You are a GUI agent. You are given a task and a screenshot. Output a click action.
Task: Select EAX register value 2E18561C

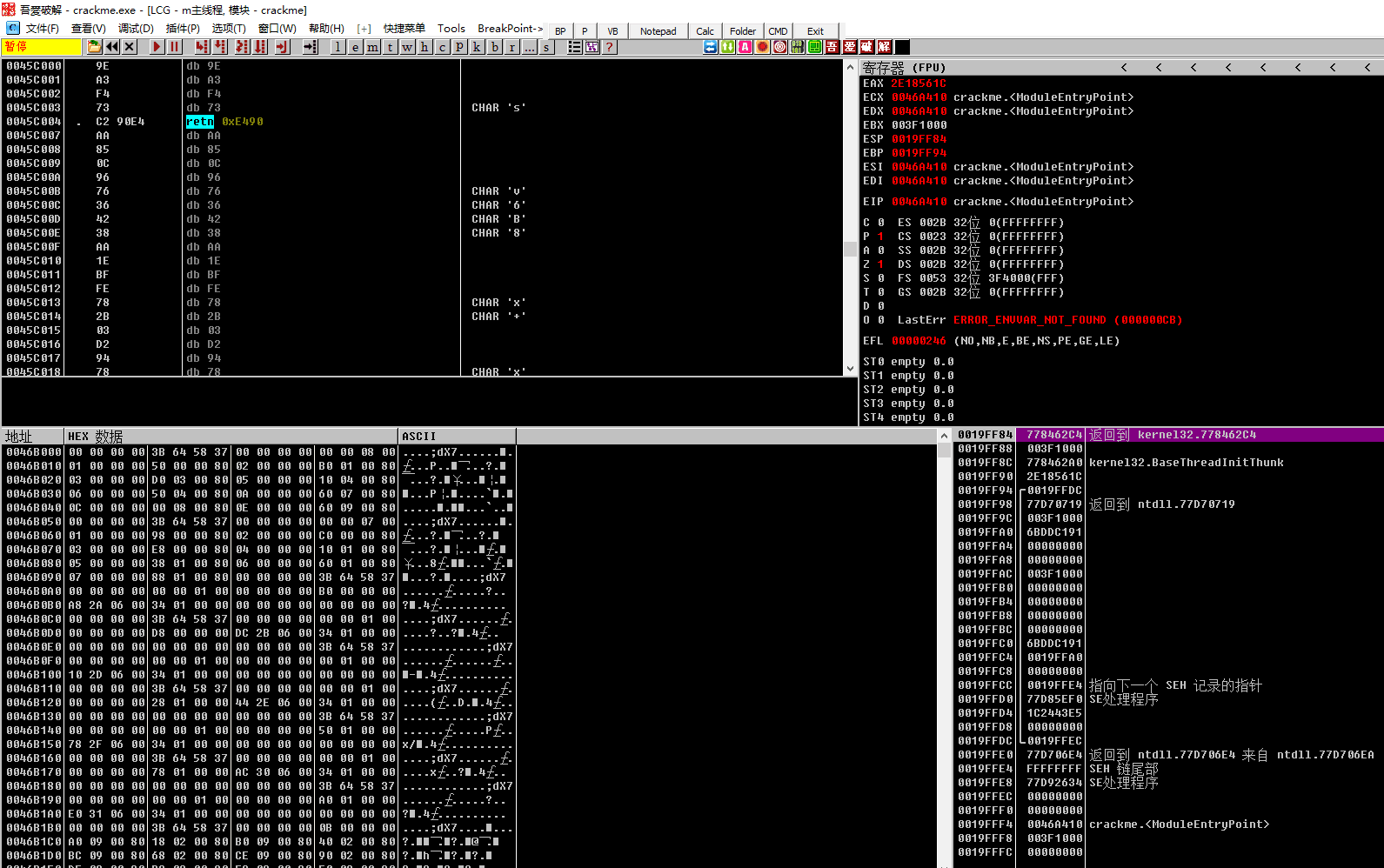click(x=919, y=83)
